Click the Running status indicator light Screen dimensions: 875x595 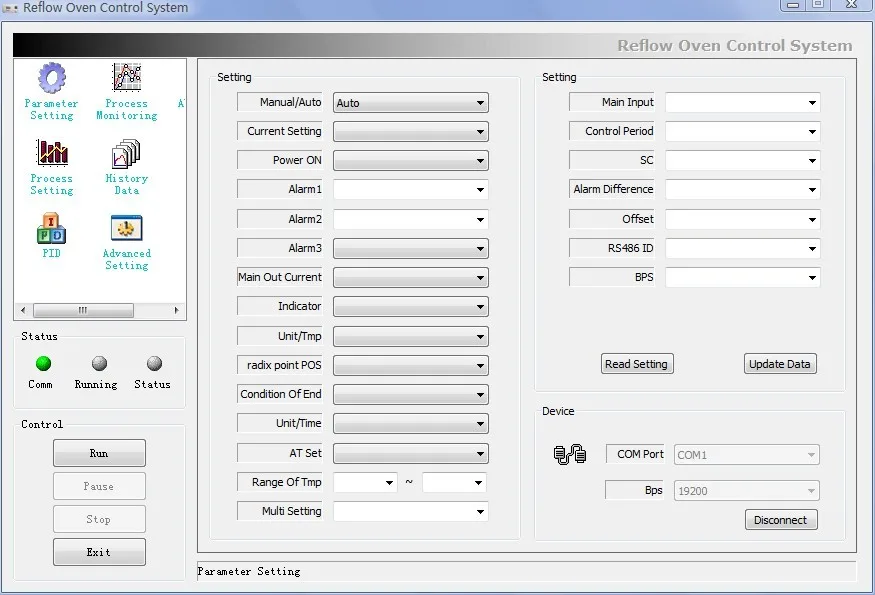click(x=98, y=364)
